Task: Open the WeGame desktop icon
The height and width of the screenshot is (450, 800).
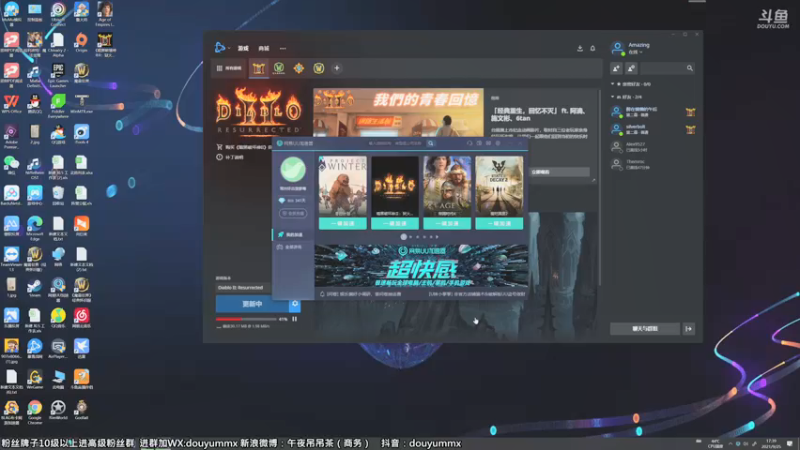Action: pyautogui.click(x=35, y=381)
